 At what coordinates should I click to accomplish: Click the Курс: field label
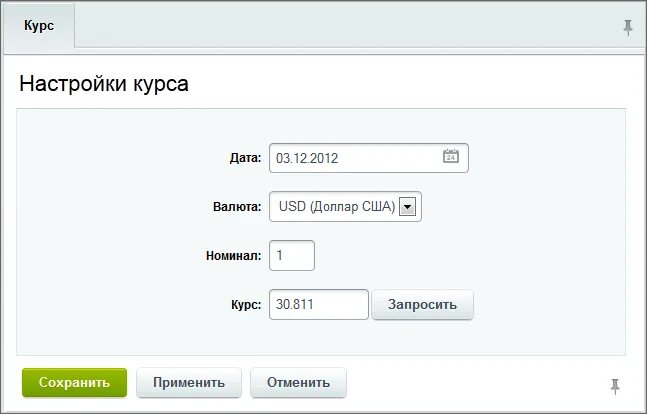[246, 305]
